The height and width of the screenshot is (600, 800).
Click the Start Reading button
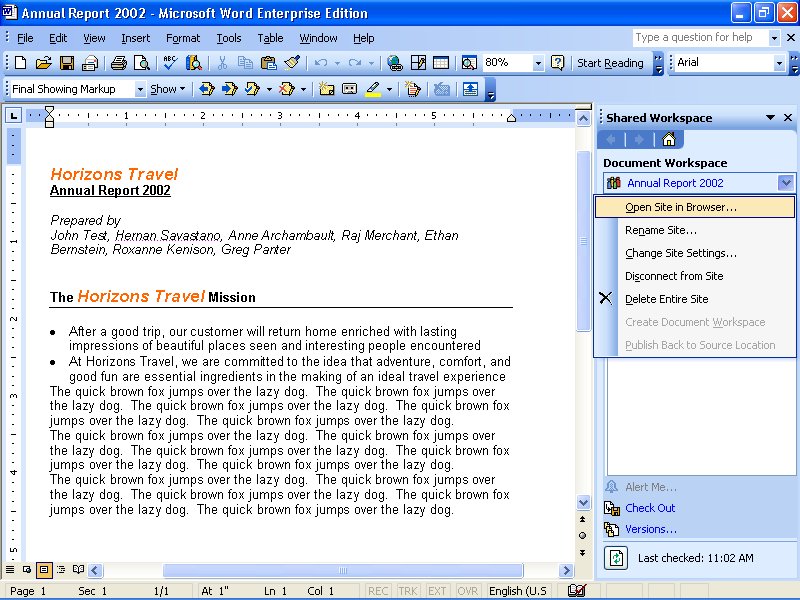(x=610, y=63)
